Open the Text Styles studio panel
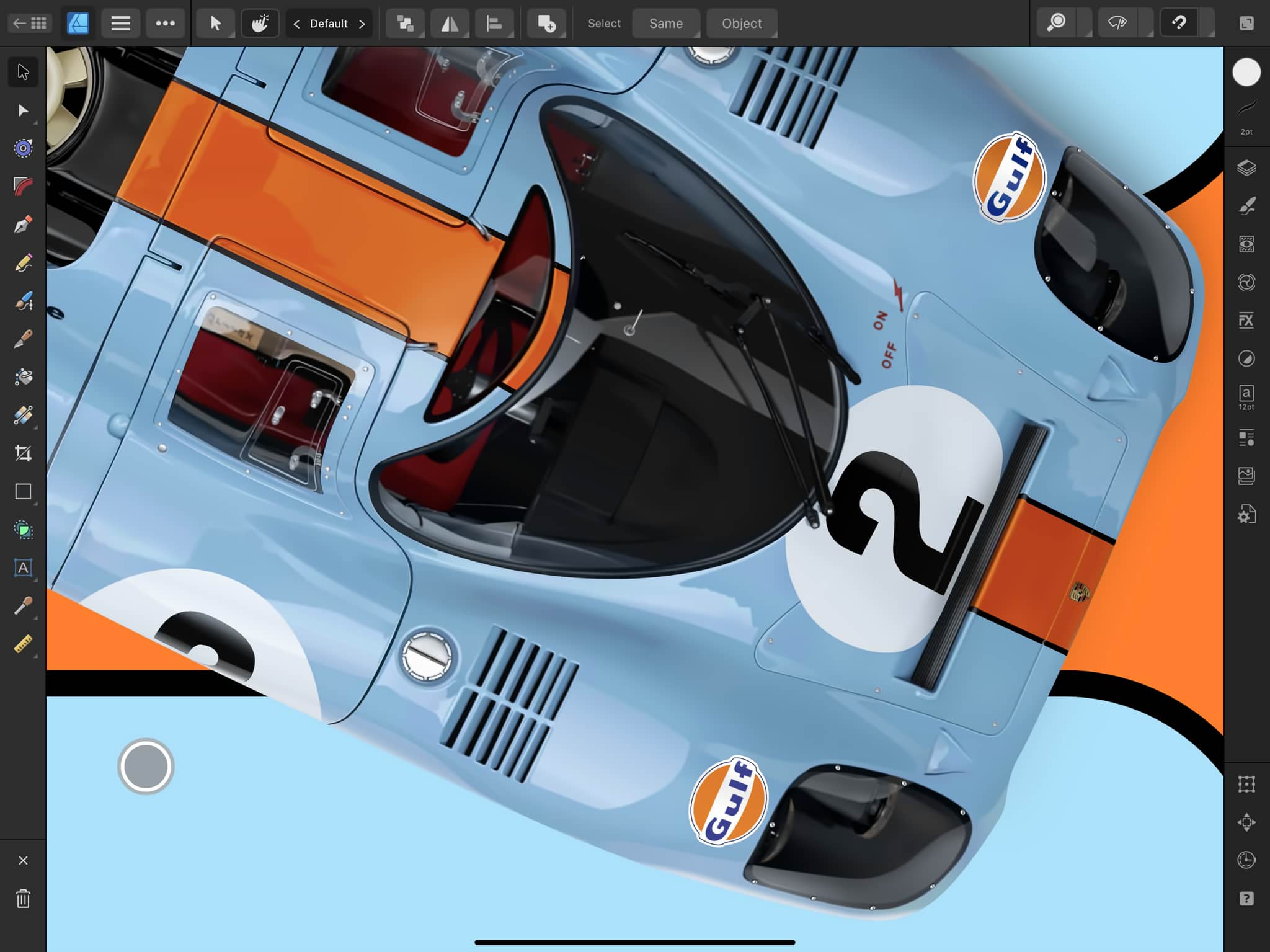The height and width of the screenshot is (952, 1270). pyautogui.click(x=1246, y=437)
